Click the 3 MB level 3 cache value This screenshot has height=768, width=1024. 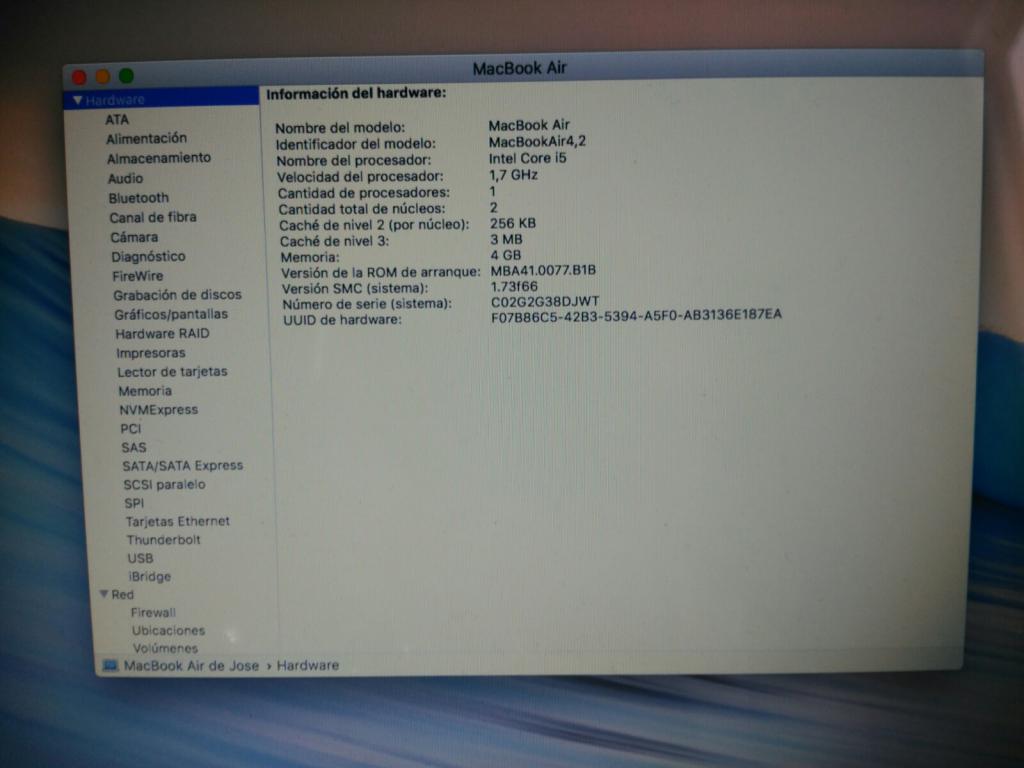506,239
